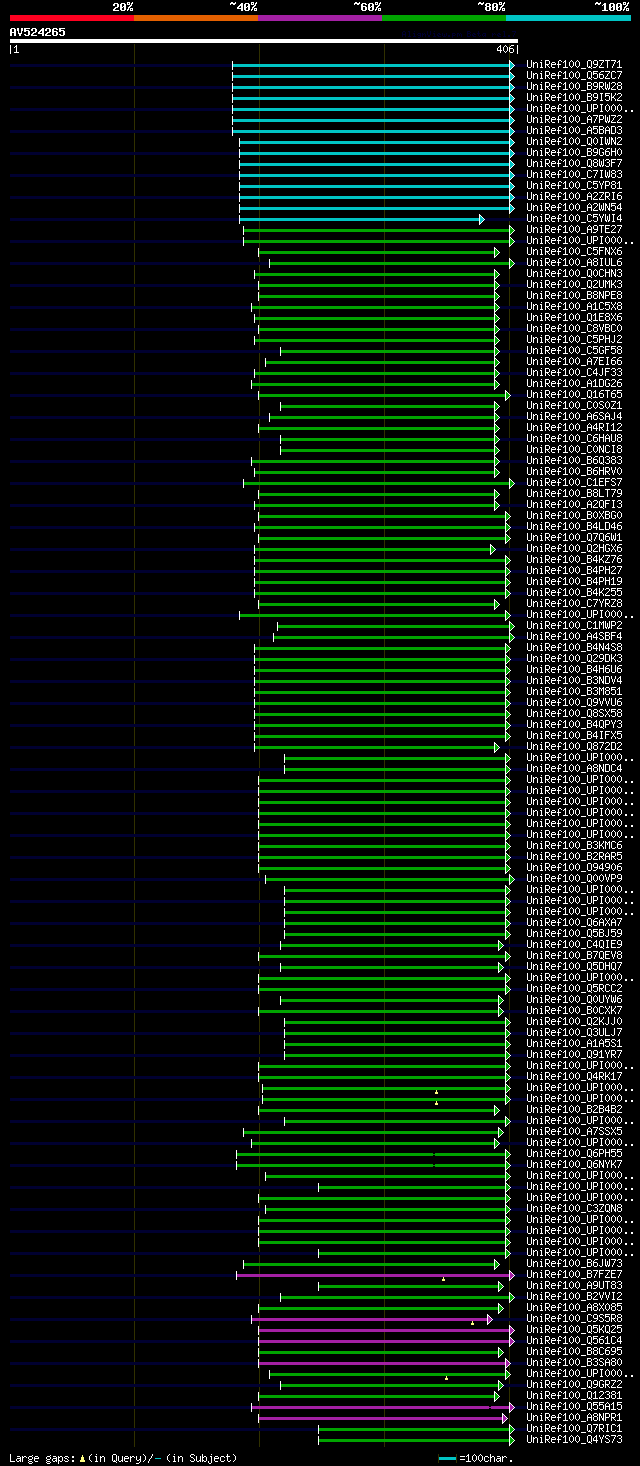Select hit label UniRef100_Q00VP9
Image resolution: width=640 pixels, height=1466 pixels.
pyautogui.click(x=574, y=879)
